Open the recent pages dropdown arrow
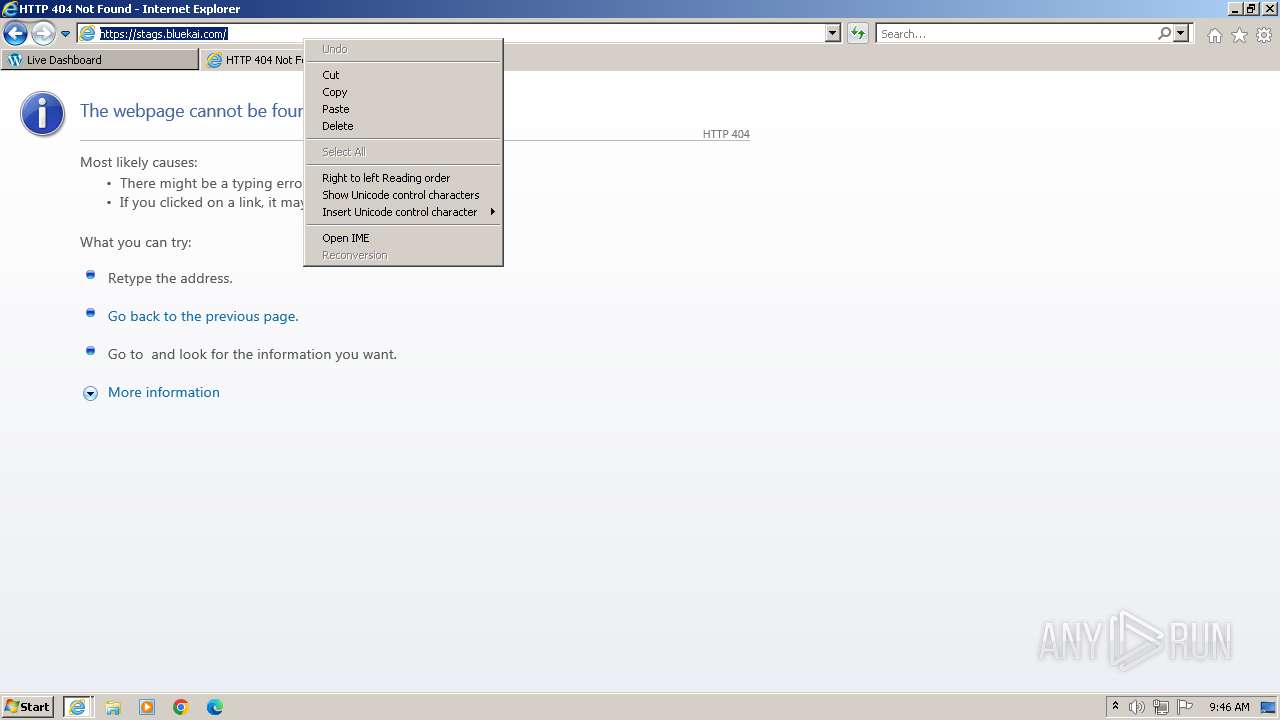 (65, 34)
